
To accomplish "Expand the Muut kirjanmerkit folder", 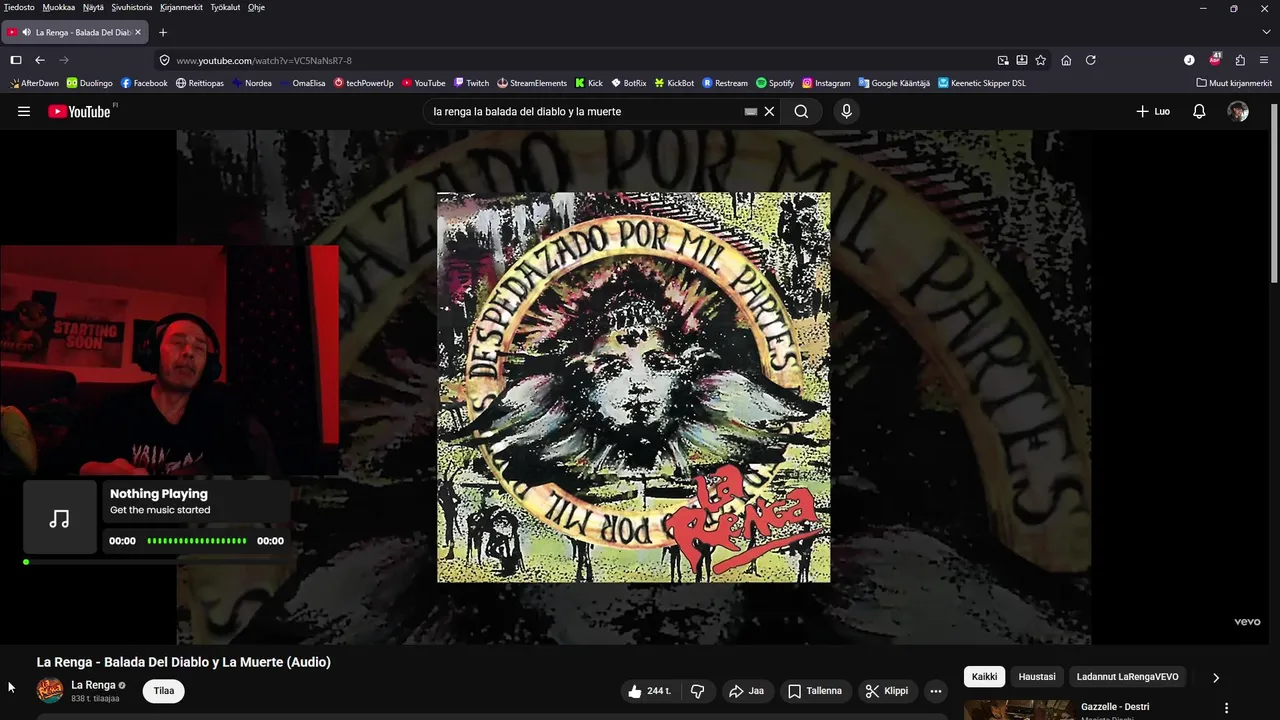I will click(1234, 83).
